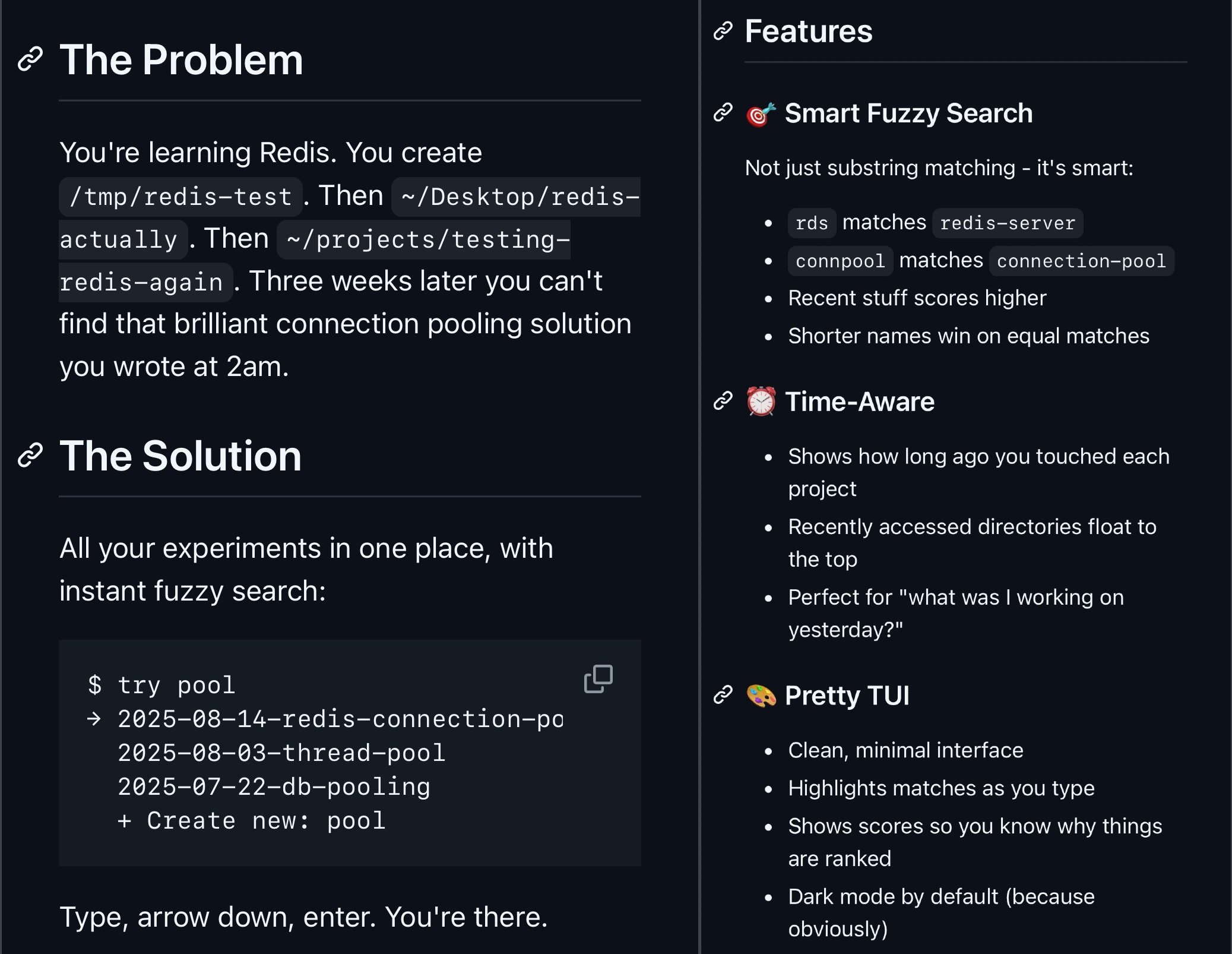Click the connpool inline code snippet

(840, 261)
